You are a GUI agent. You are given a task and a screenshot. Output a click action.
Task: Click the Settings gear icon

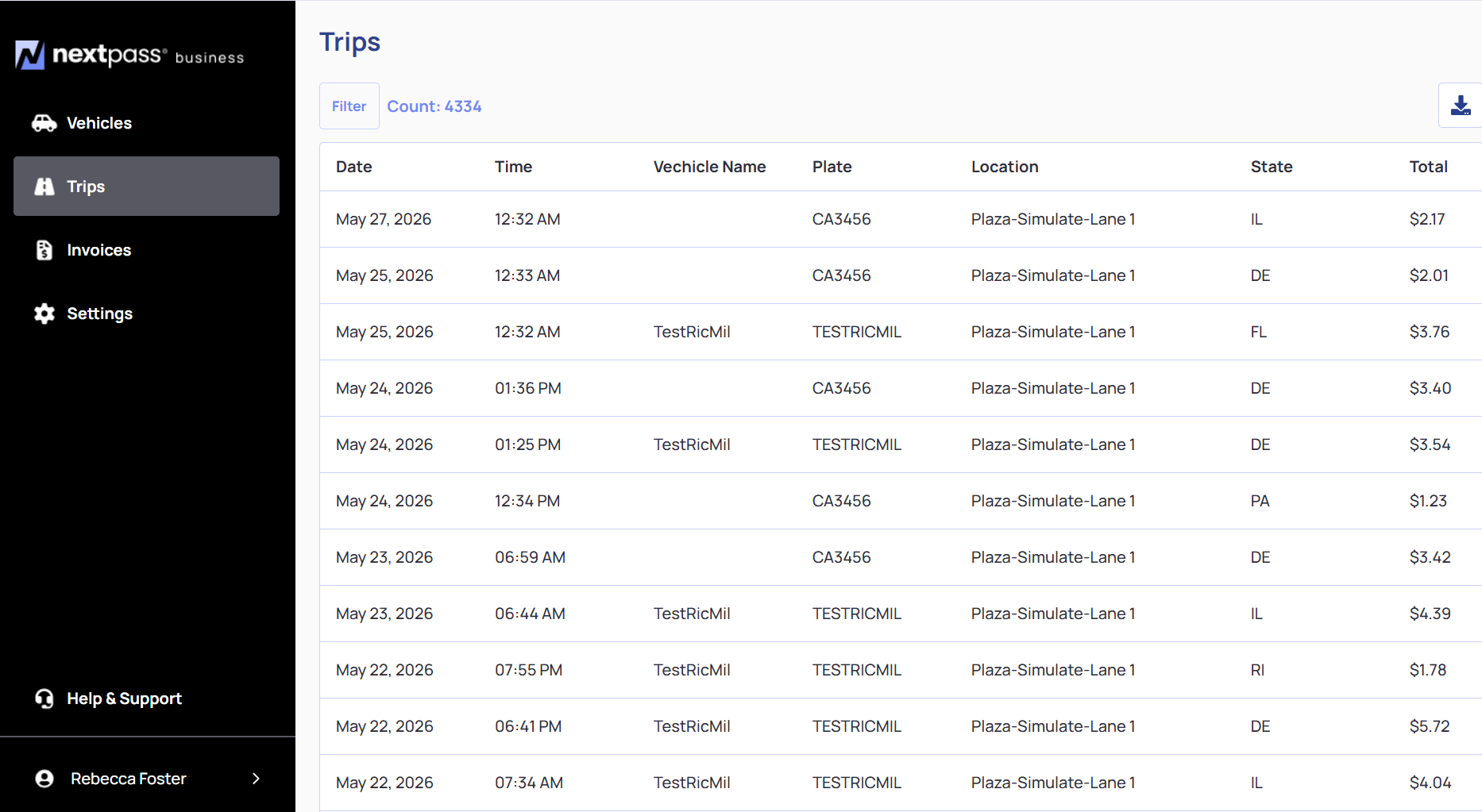pos(44,314)
